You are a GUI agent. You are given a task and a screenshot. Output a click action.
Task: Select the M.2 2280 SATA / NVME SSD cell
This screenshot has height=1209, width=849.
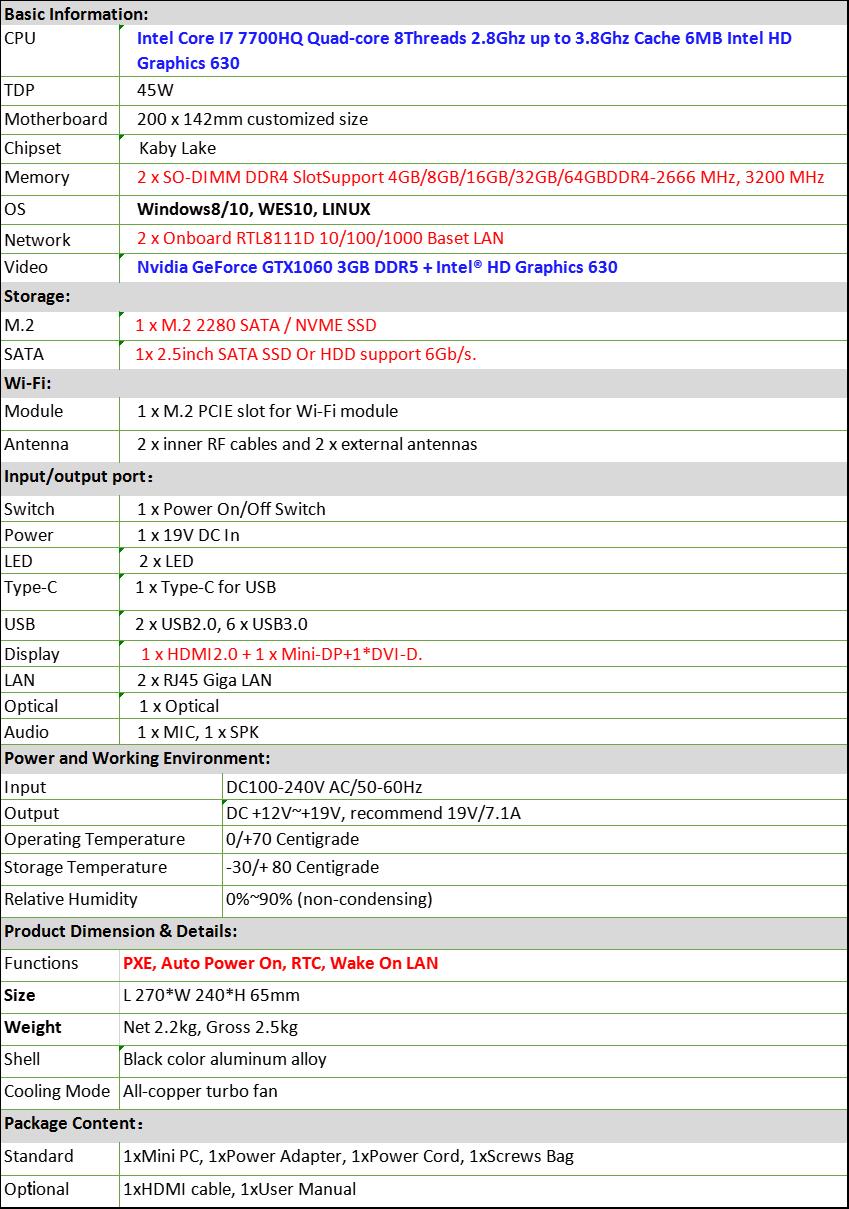(256, 325)
